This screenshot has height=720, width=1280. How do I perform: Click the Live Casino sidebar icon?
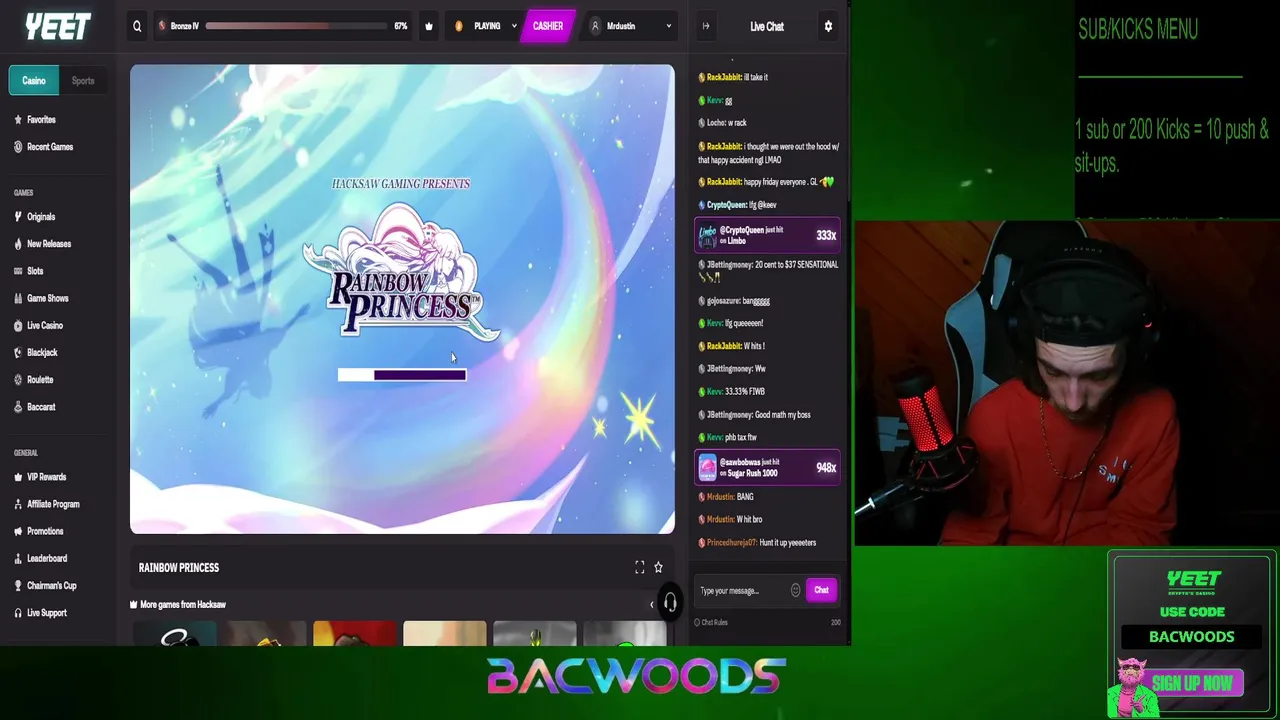pyautogui.click(x=18, y=326)
